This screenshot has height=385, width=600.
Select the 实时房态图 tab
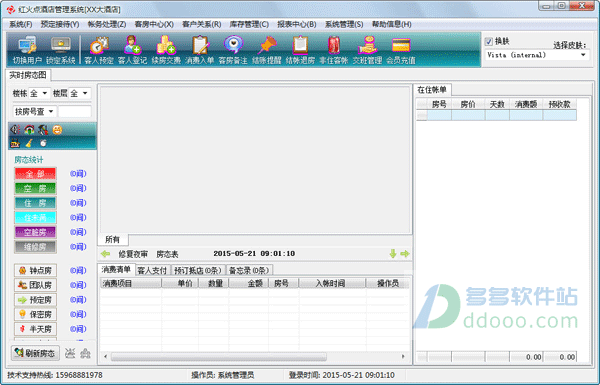pyautogui.click(x=28, y=75)
